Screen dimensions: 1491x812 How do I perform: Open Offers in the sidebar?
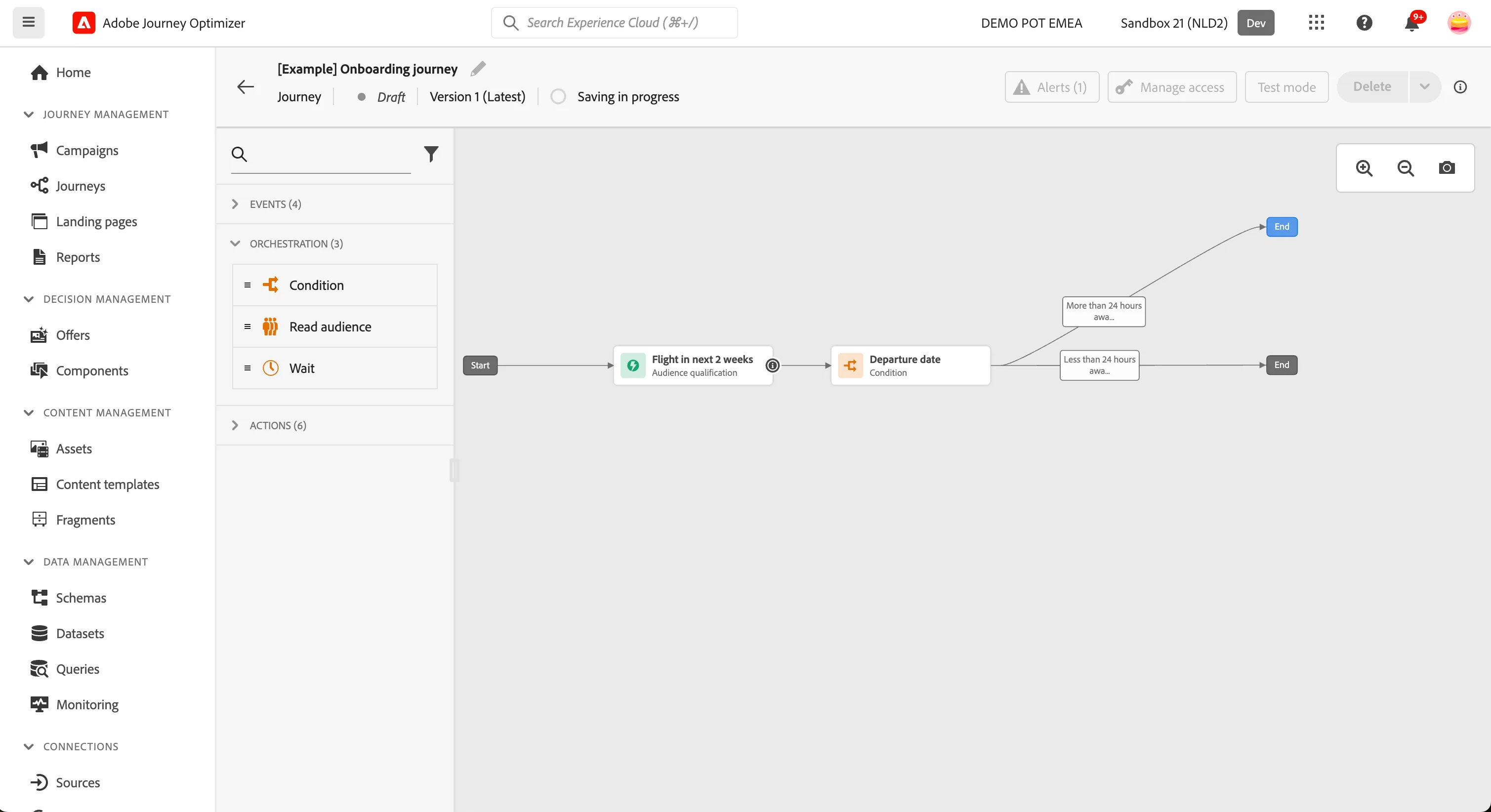point(72,335)
